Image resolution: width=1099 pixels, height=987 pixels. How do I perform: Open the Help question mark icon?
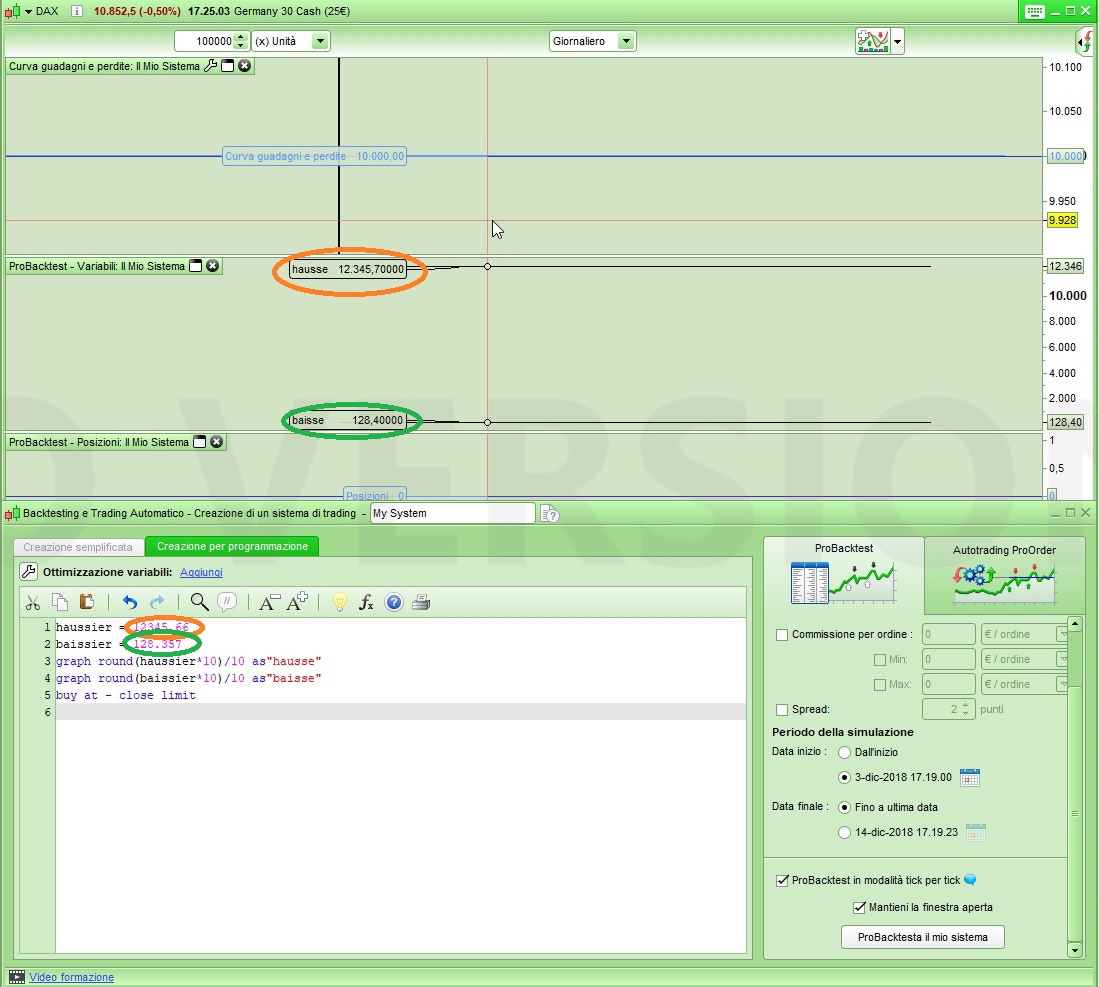[395, 602]
